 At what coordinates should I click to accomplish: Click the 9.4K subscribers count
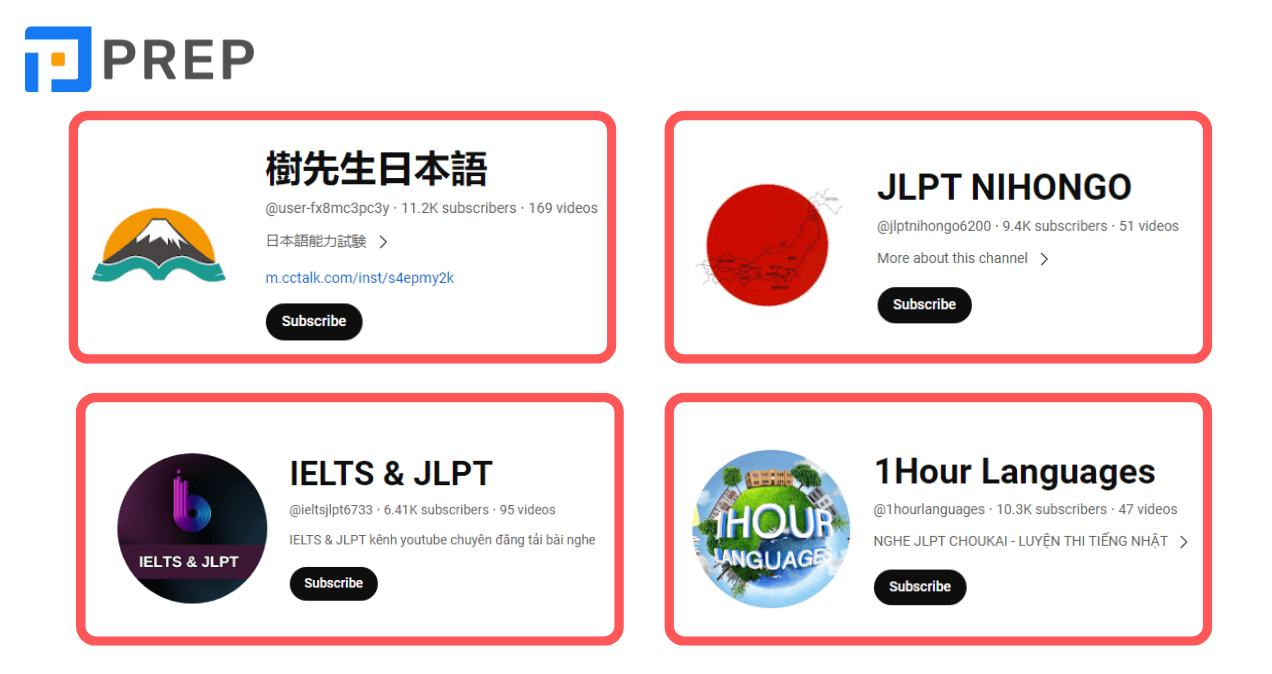1055,226
